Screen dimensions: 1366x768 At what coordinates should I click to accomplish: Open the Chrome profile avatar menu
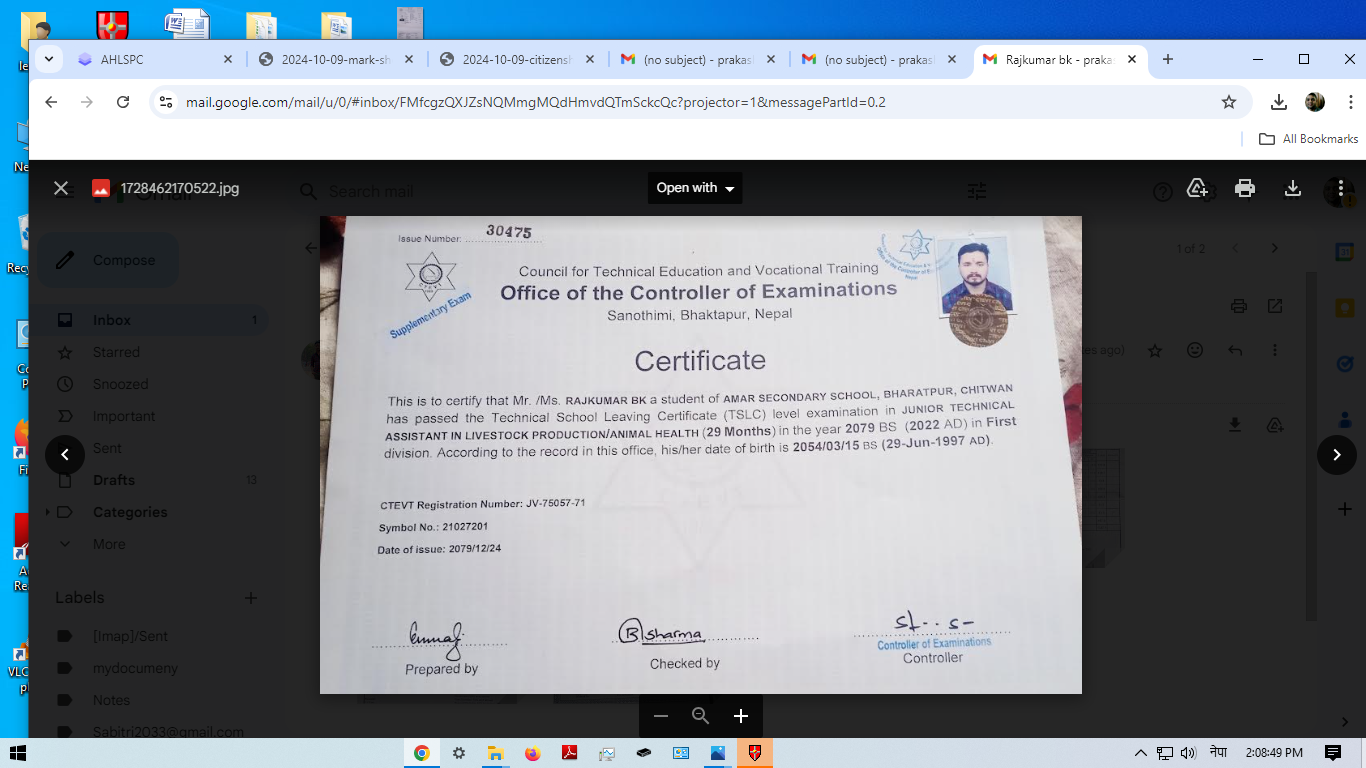coord(1315,102)
